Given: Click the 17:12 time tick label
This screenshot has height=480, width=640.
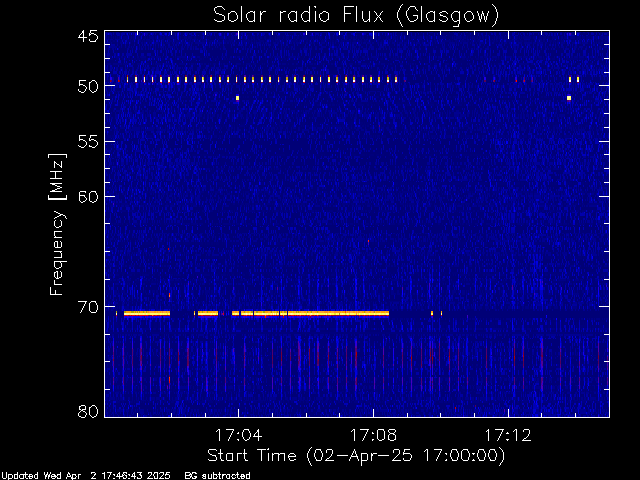Looking at the screenshot, I should pyautogui.click(x=508, y=436).
